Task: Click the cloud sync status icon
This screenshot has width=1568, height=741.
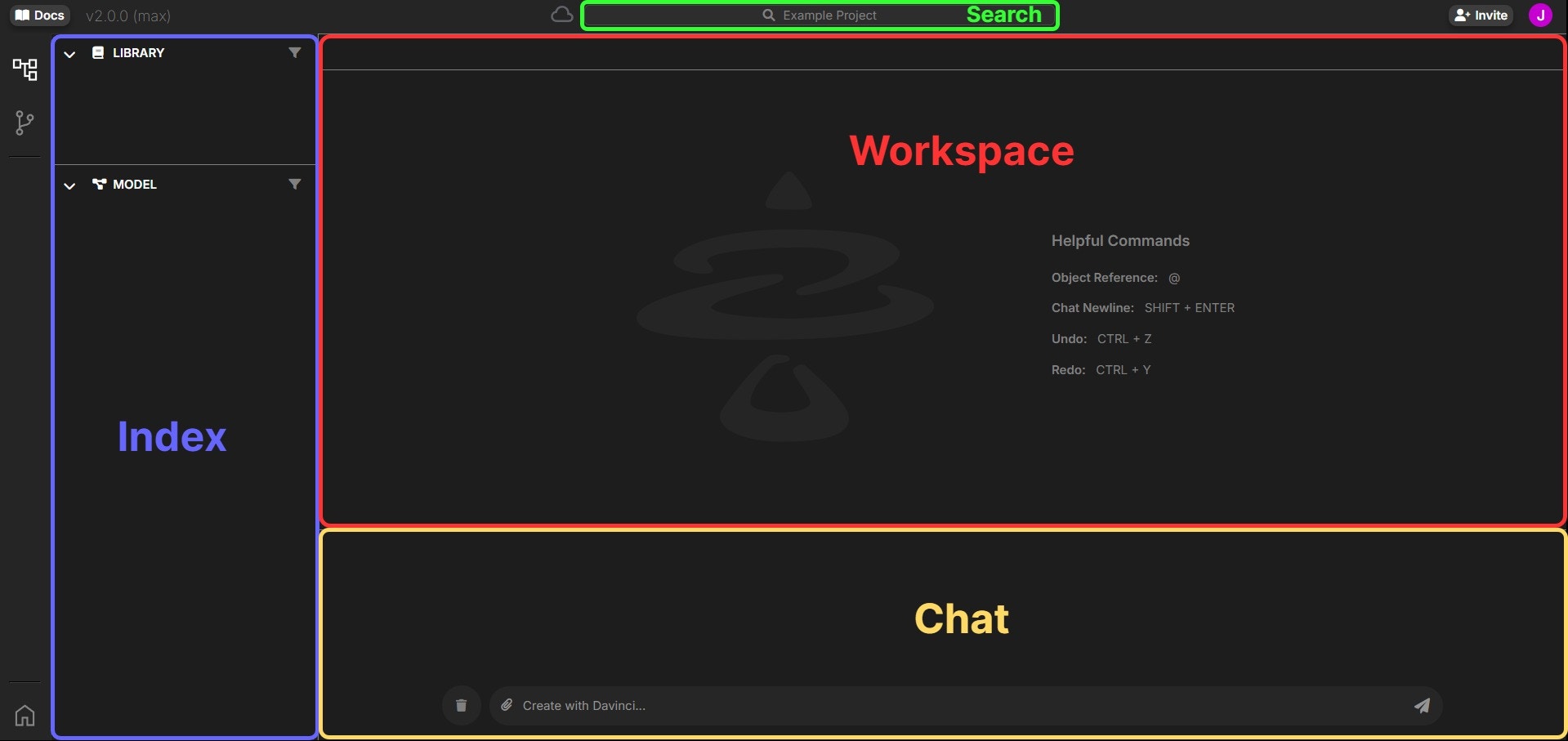Action: point(561,15)
